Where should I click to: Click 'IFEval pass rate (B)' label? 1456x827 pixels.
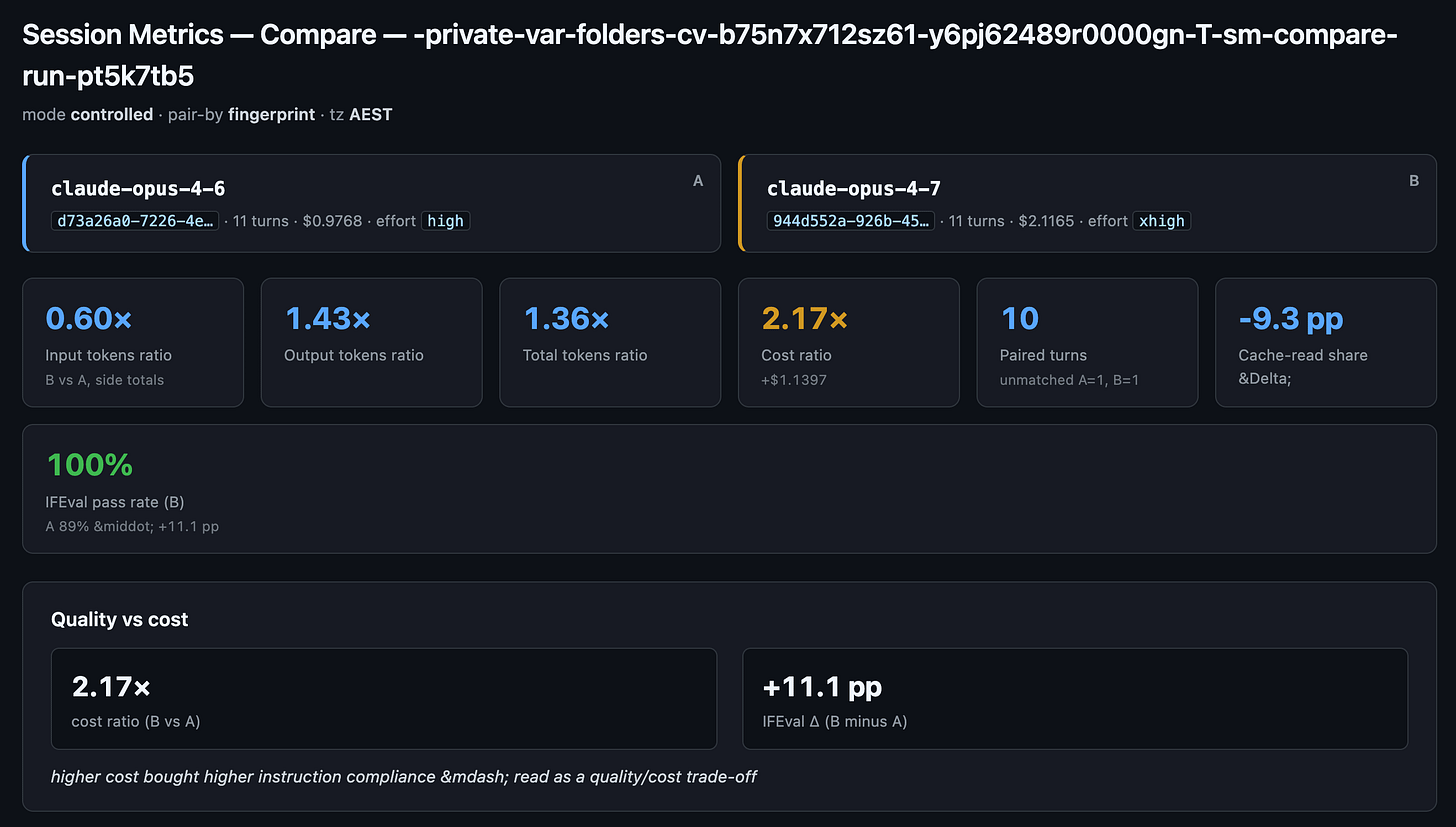[115, 502]
